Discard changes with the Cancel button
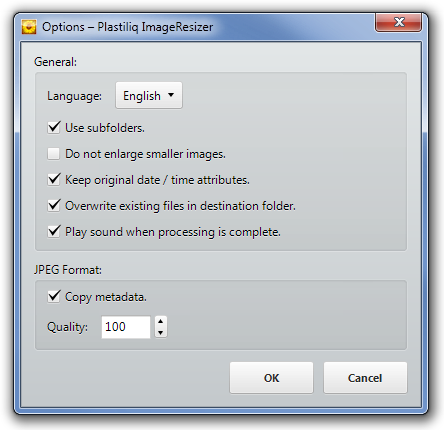Image resolution: width=444 pixels, height=430 pixels. 365,378
